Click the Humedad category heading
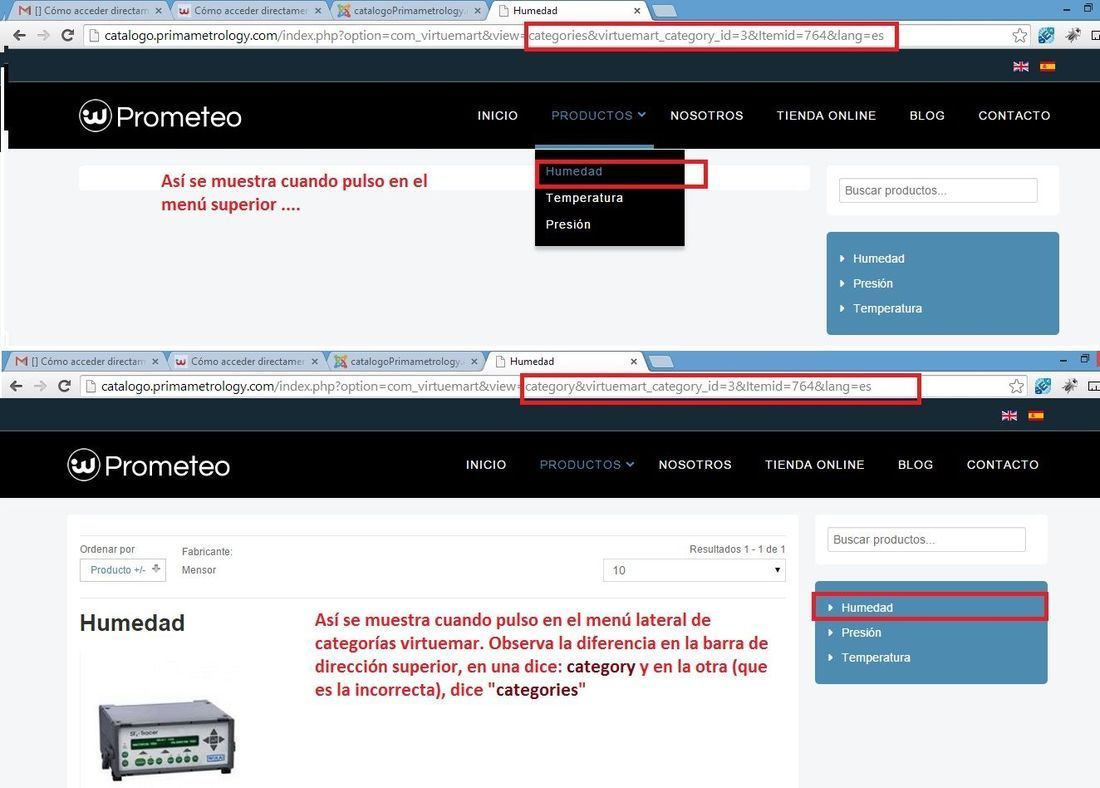 pos(132,623)
